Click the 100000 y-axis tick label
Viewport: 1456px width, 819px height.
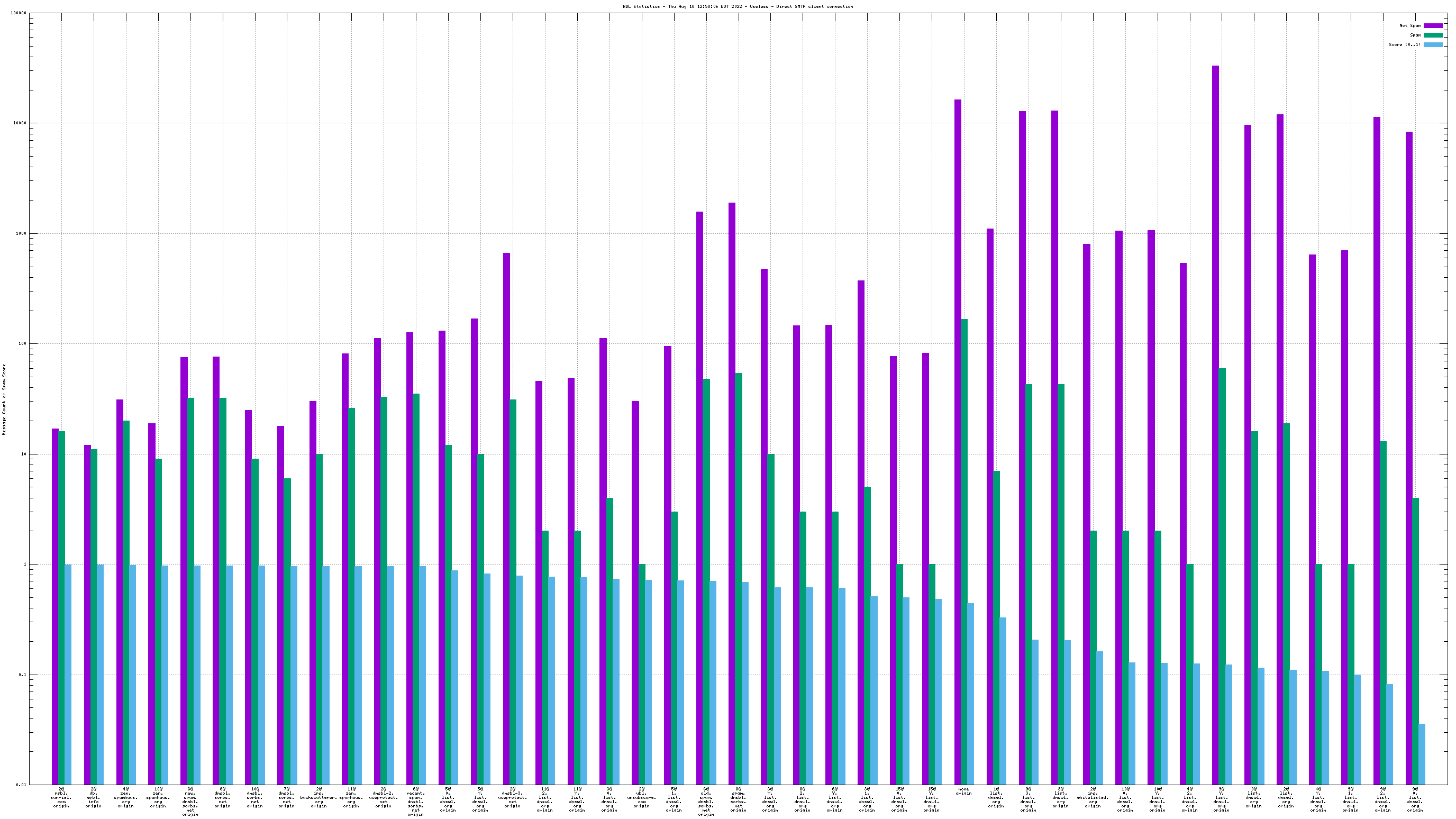(x=19, y=13)
